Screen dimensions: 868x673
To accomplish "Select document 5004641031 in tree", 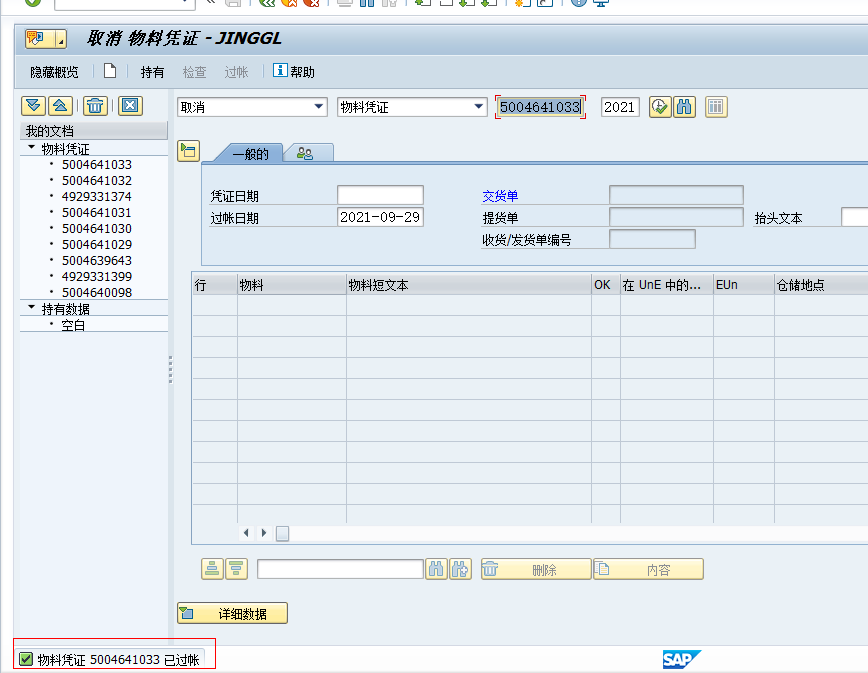I will pos(97,213).
